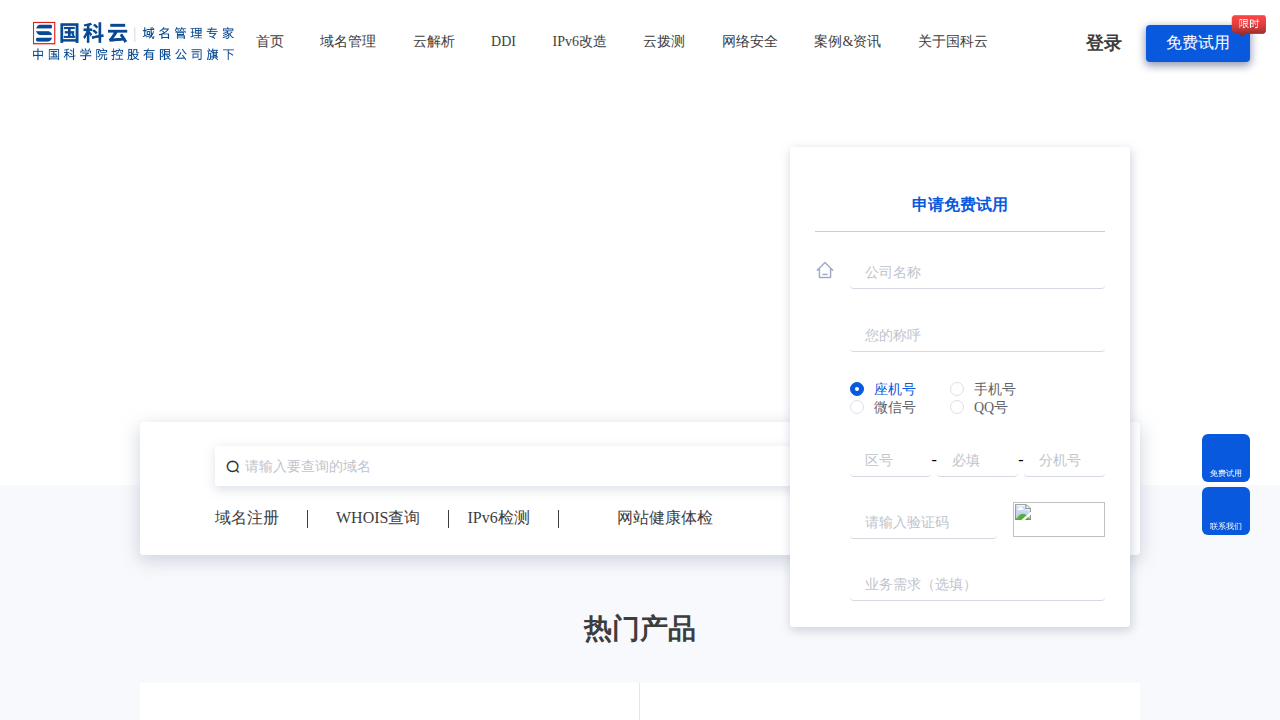1280x720 pixels.
Task: Open the IPv6改造 menu
Action: pyautogui.click(x=580, y=41)
